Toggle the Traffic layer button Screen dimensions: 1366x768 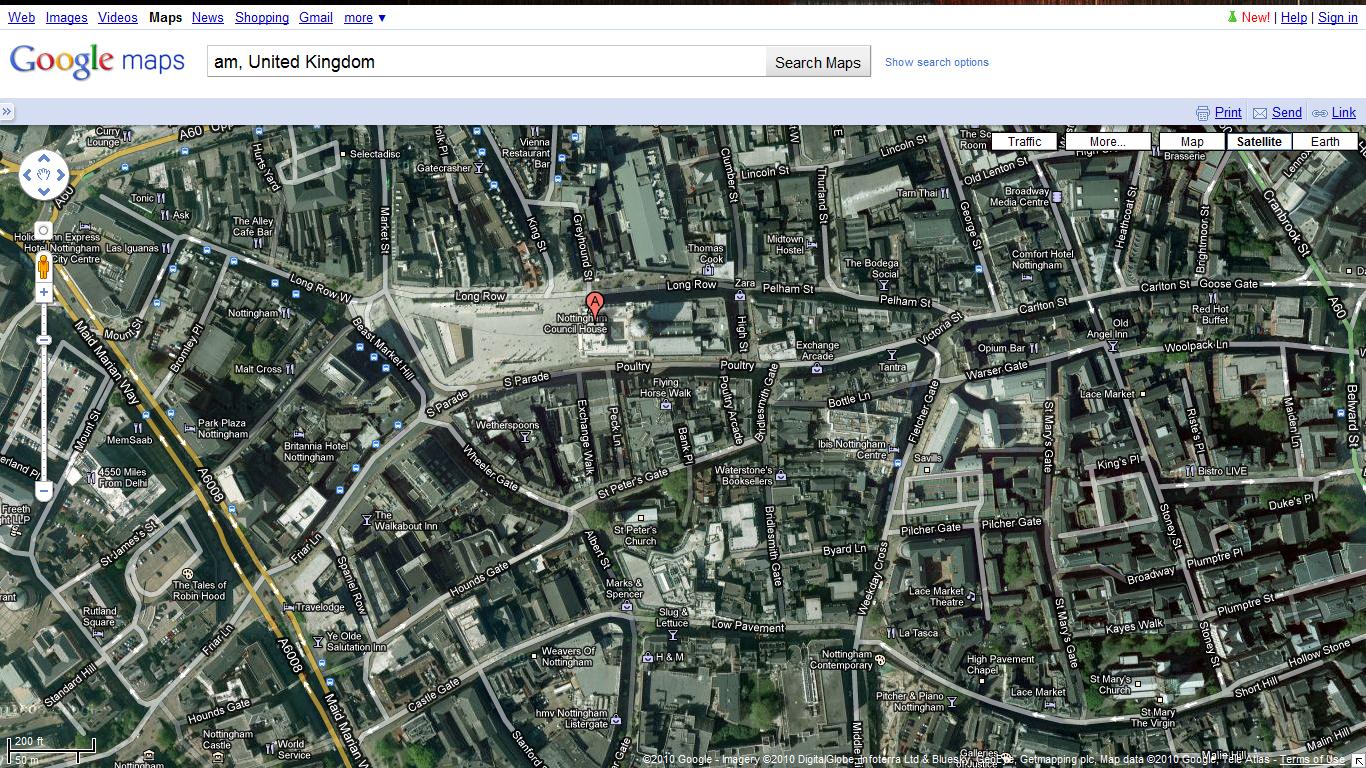tap(1024, 142)
